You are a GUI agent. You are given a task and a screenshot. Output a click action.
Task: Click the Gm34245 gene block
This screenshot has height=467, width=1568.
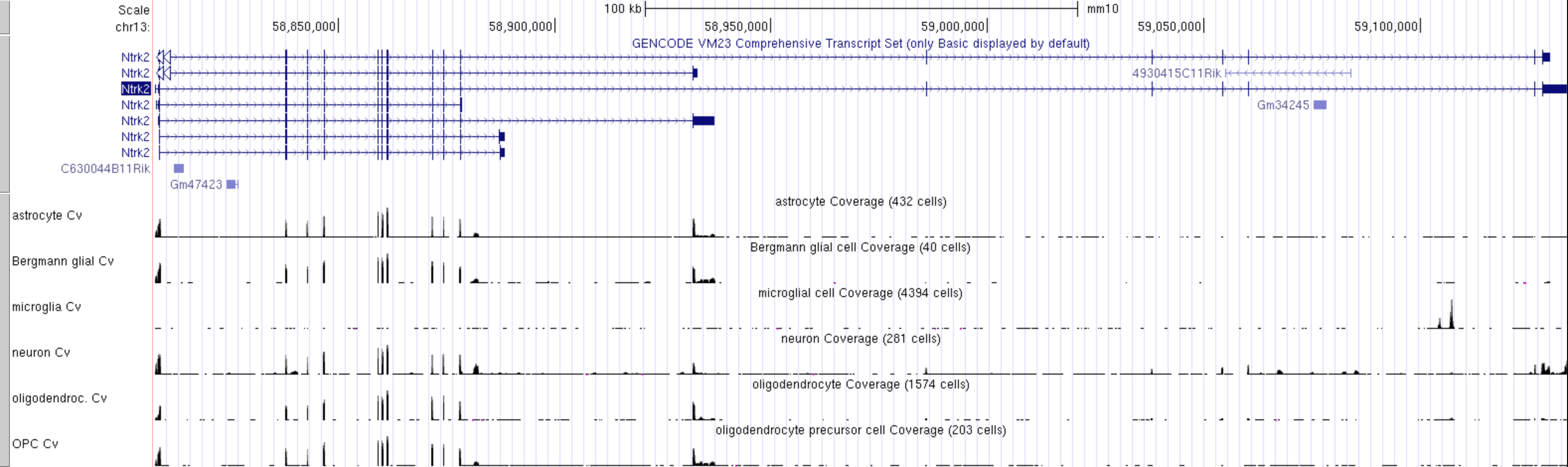1320,105
